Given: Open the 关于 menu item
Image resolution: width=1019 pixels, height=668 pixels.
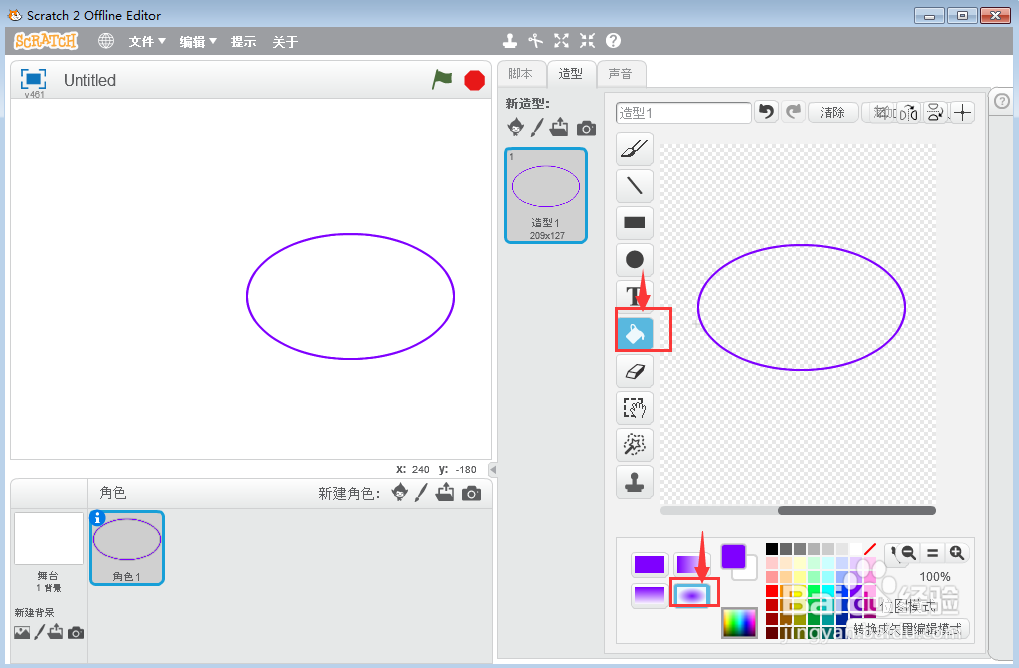Looking at the screenshot, I should (285, 42).
